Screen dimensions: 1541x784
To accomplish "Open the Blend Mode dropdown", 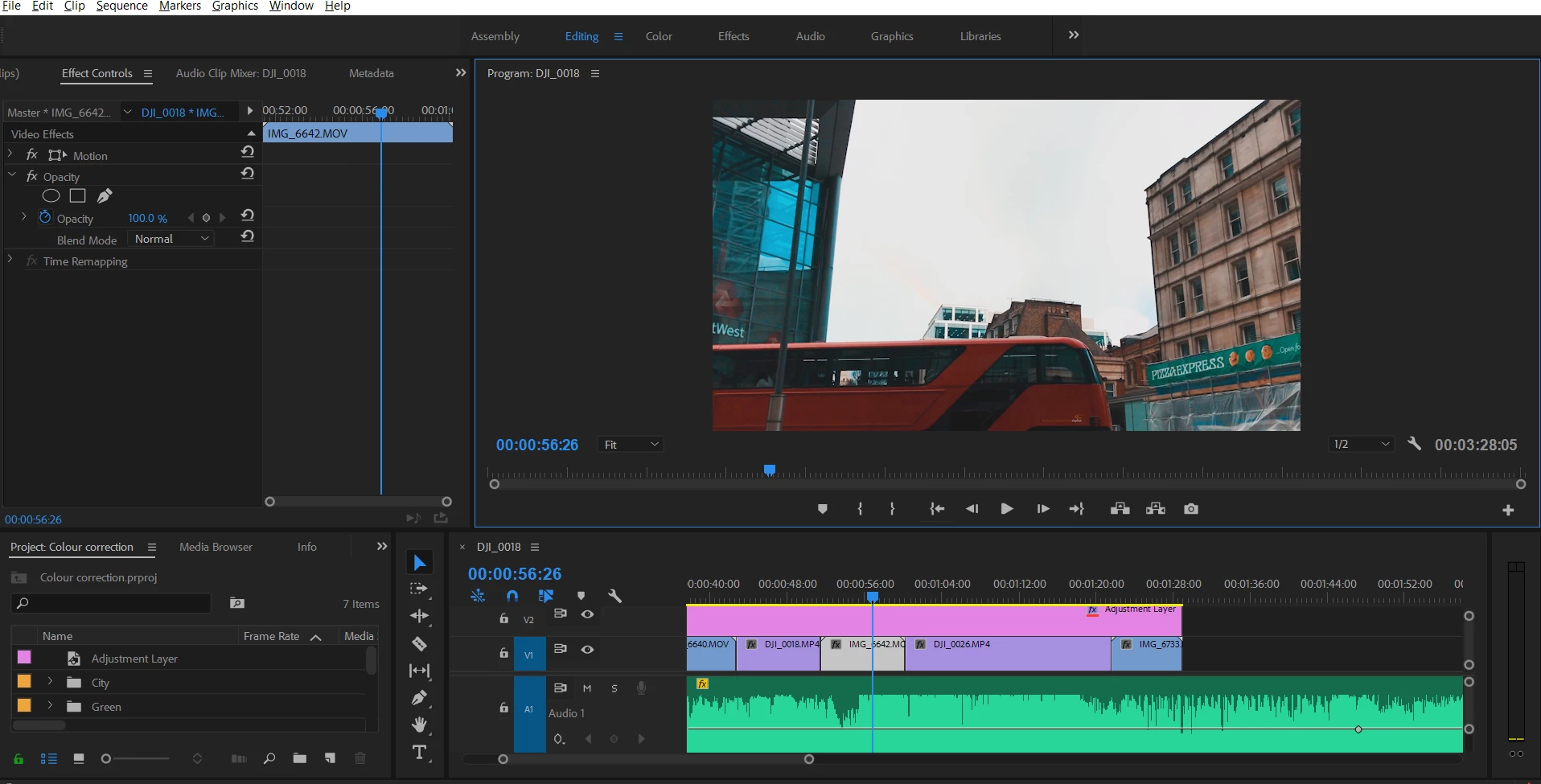I will pyautogui.click(x=171, y=239).
